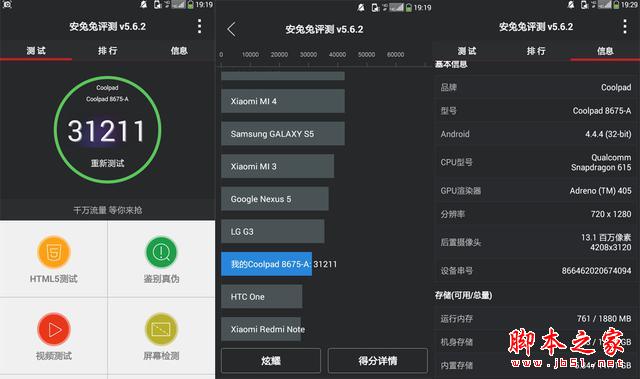Screen dimensions: 640x379
Task: Tap the 型号 Coolpad 8675-A info row
Action: (536, 111)
